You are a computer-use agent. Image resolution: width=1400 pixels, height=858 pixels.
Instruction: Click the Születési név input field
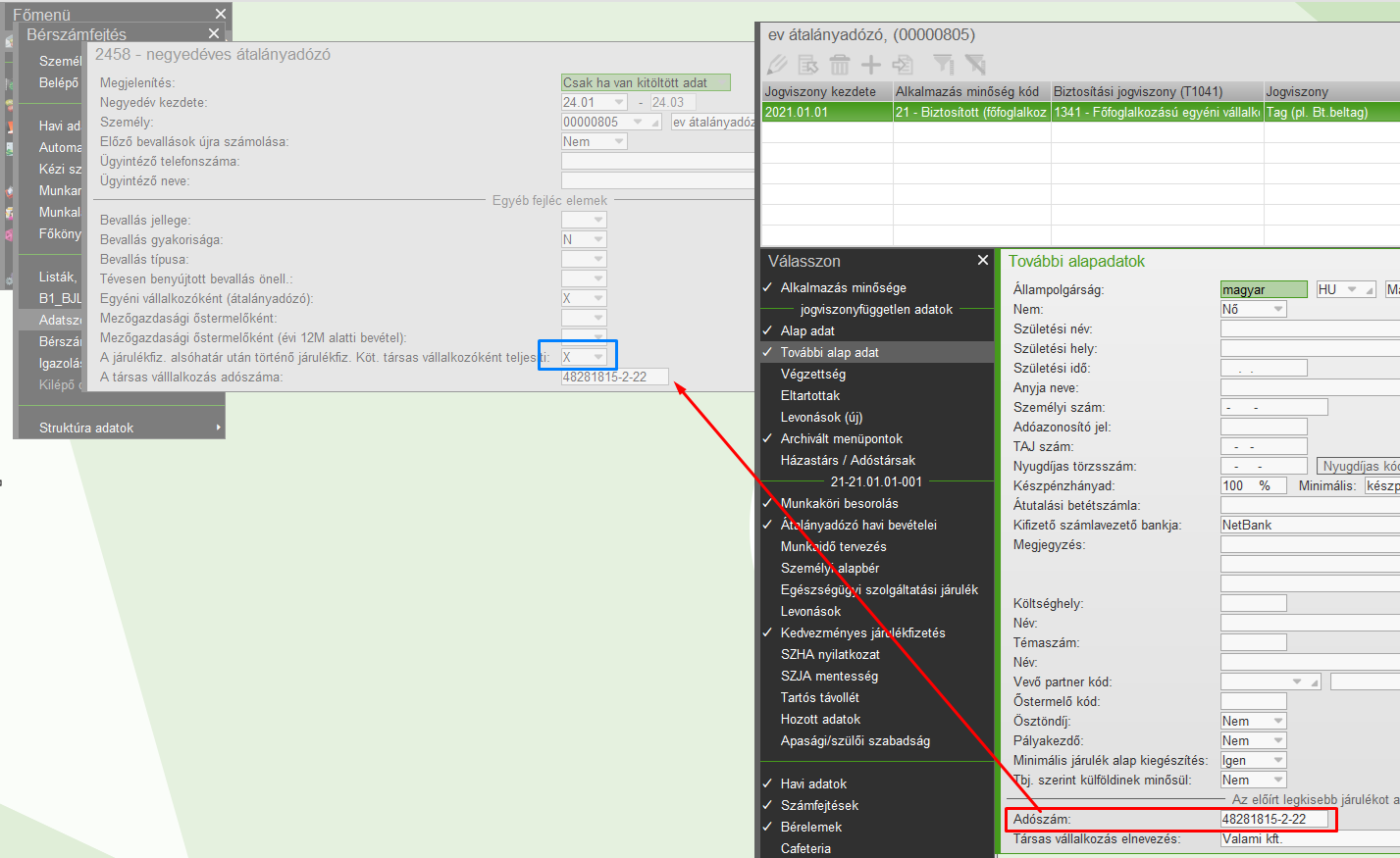(x=1310, y=328)
